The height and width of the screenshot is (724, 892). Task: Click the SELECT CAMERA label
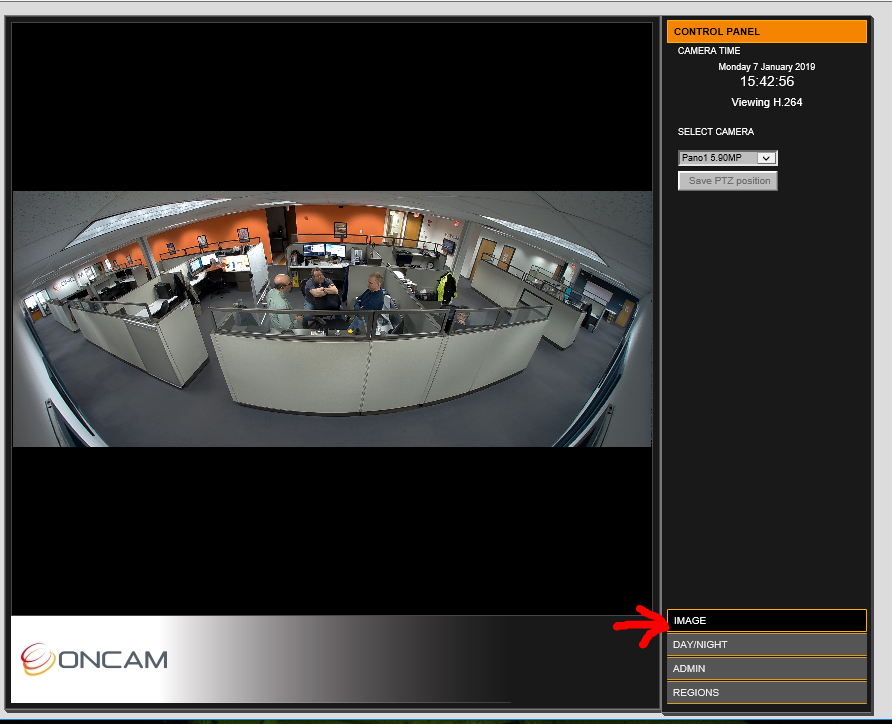point(716,131)
